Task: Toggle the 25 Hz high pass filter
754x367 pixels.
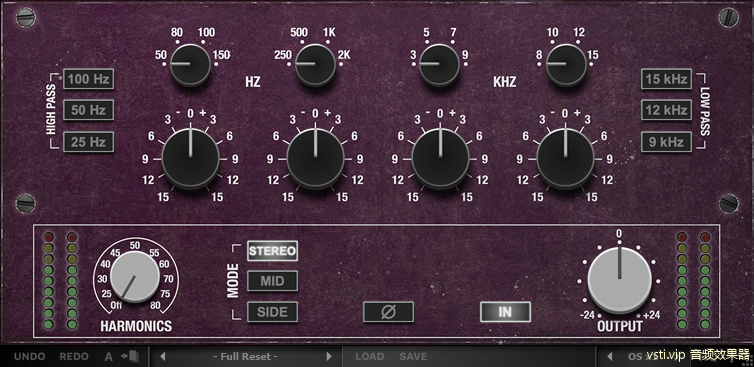Action: 88,142
